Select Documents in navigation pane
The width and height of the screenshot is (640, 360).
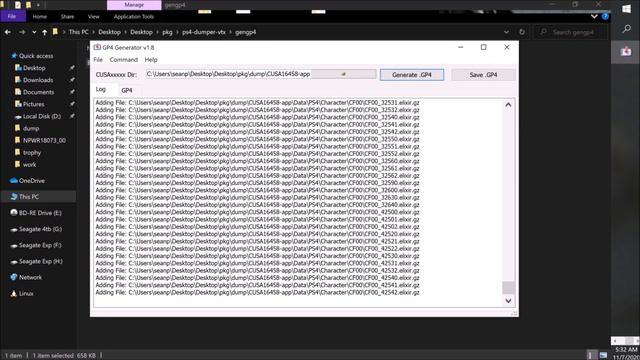[38, 92]
